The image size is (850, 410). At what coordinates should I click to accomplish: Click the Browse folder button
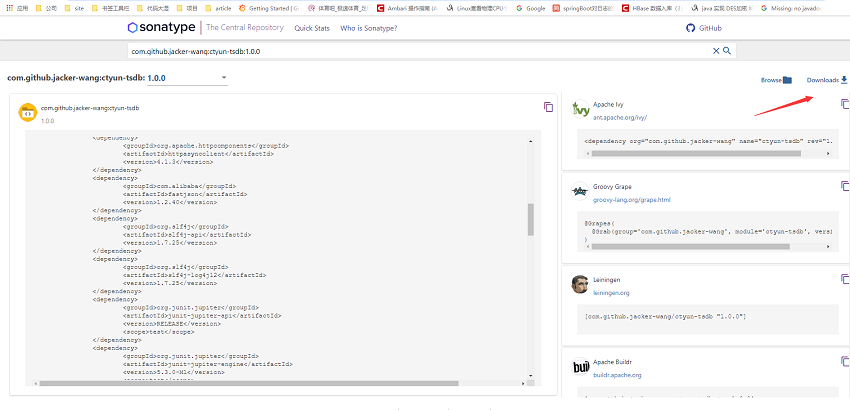(x=776, y=80)
